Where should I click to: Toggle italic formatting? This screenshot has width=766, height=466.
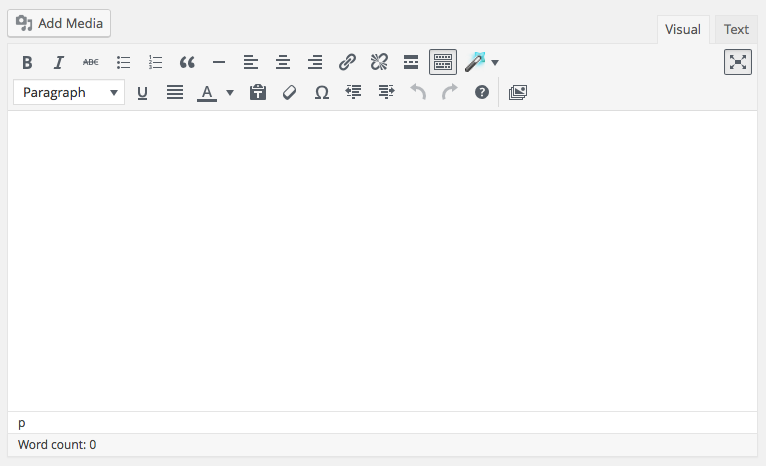point(59,62)
